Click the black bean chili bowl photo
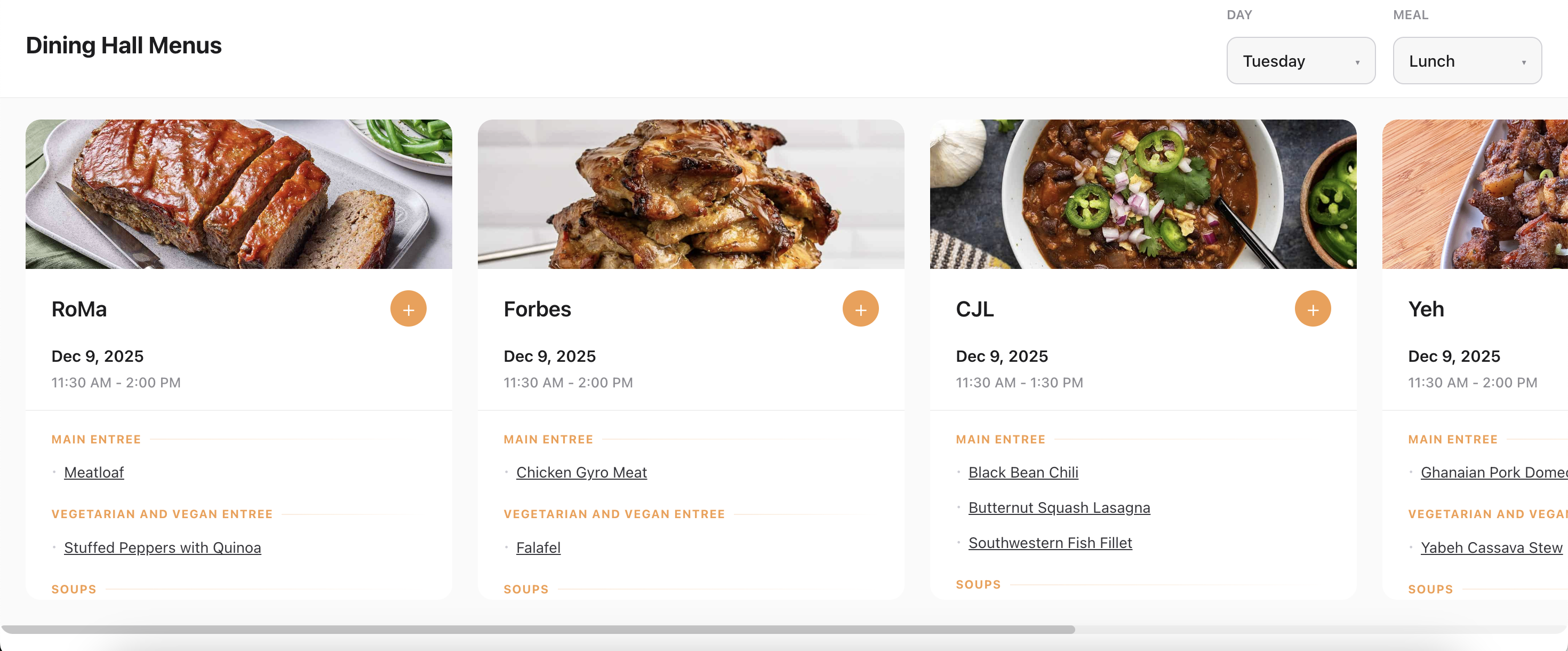Viewport: 1568px width, 651px height. [1142, 194]
